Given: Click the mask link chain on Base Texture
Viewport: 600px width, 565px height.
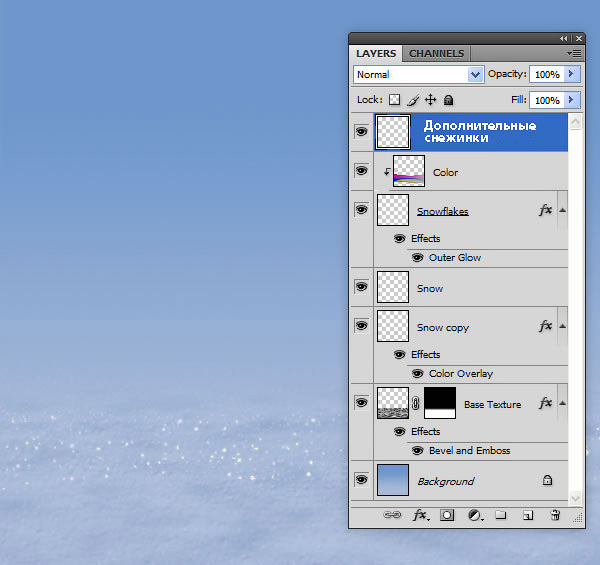Looking at the screenshot, I should point(416,403).
